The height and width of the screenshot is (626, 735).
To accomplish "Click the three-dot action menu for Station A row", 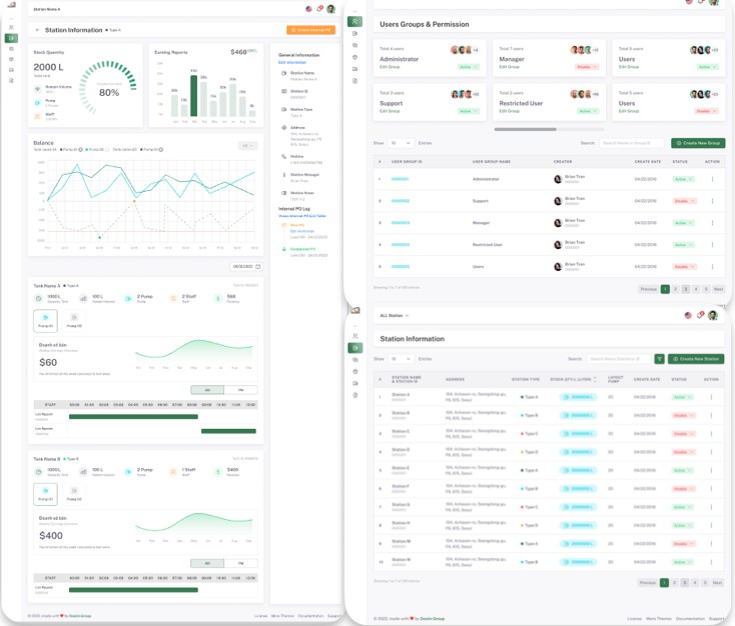I will pyautogui.click(x=712, y=396).
